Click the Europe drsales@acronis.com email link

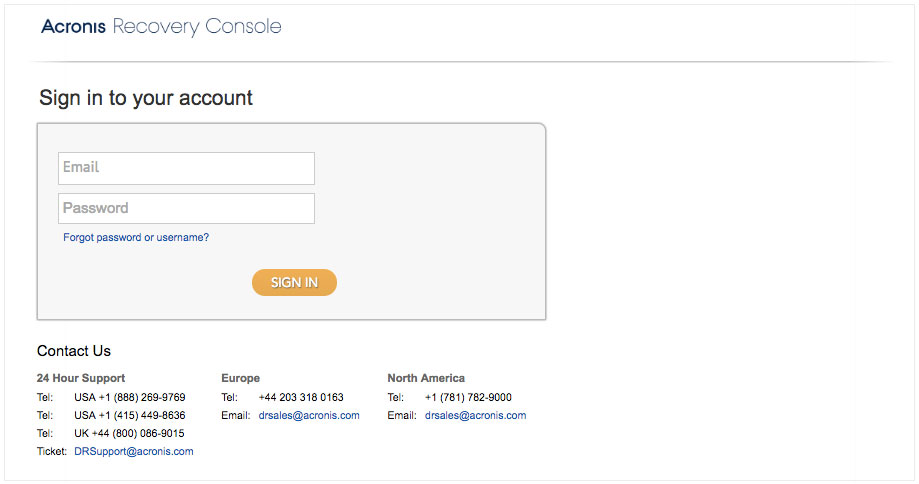309,415
